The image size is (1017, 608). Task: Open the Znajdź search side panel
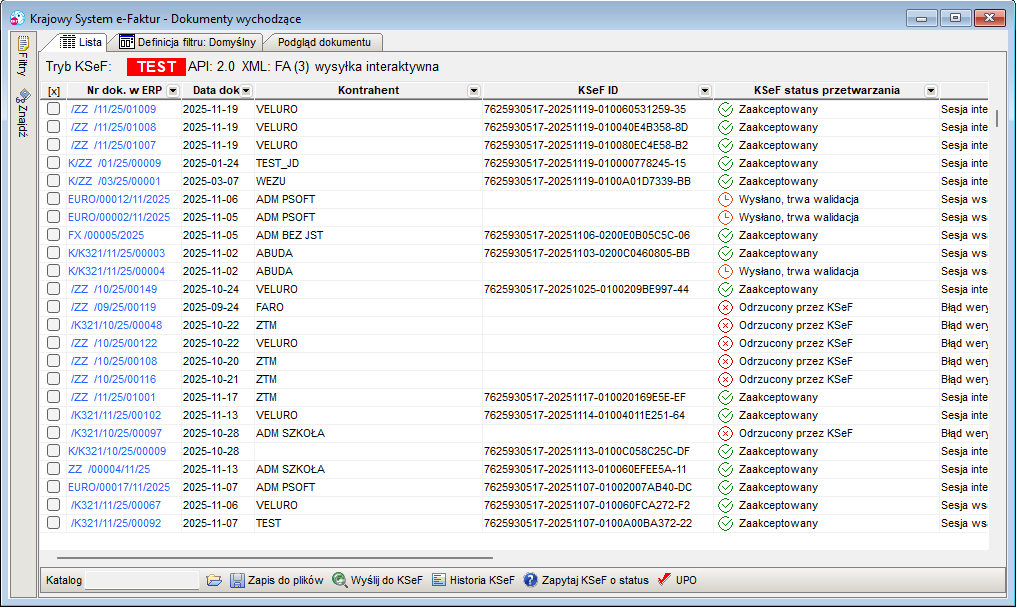pos(23,114)
